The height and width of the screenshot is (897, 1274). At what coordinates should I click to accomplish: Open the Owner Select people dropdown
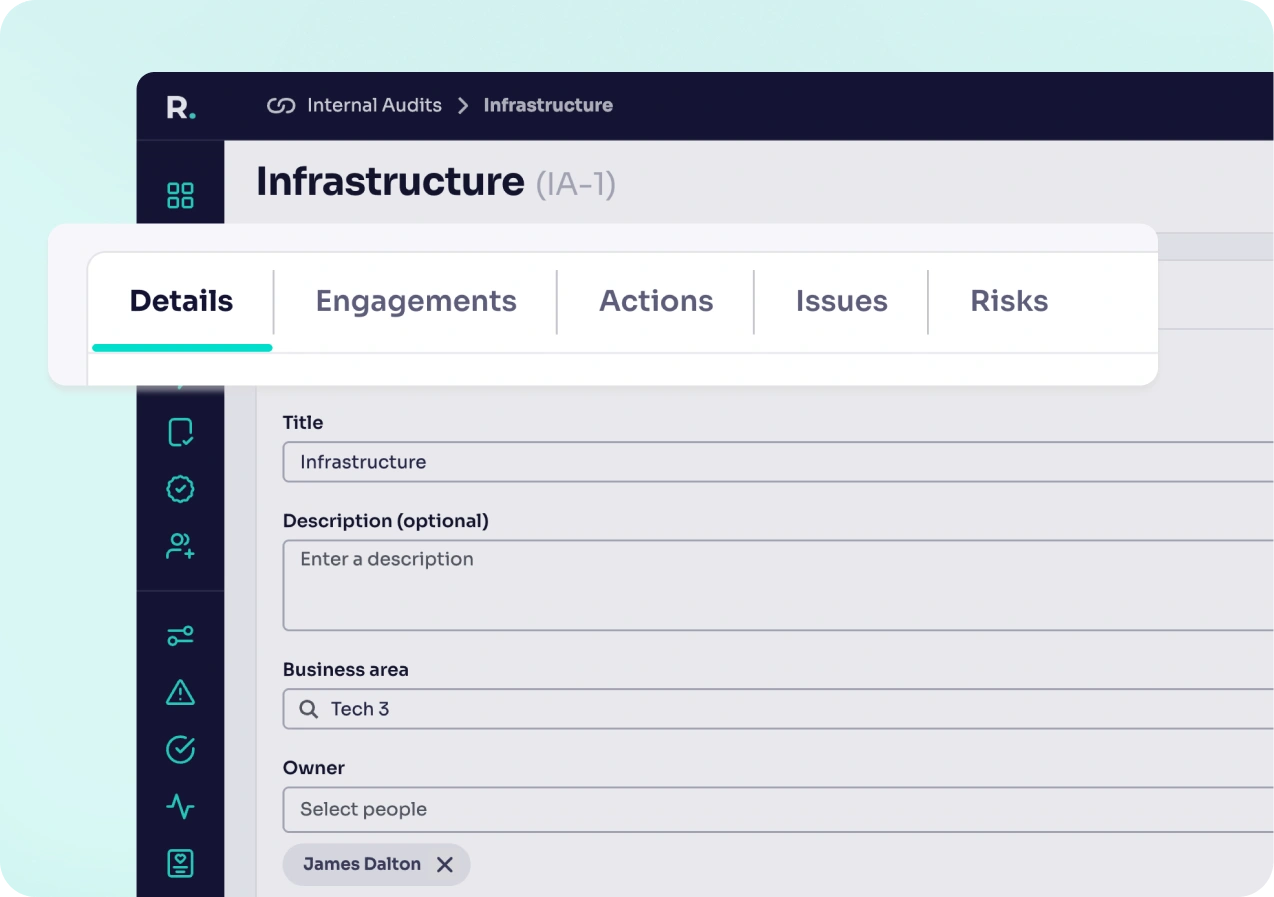pyautogui.click(x=776, y=810)
